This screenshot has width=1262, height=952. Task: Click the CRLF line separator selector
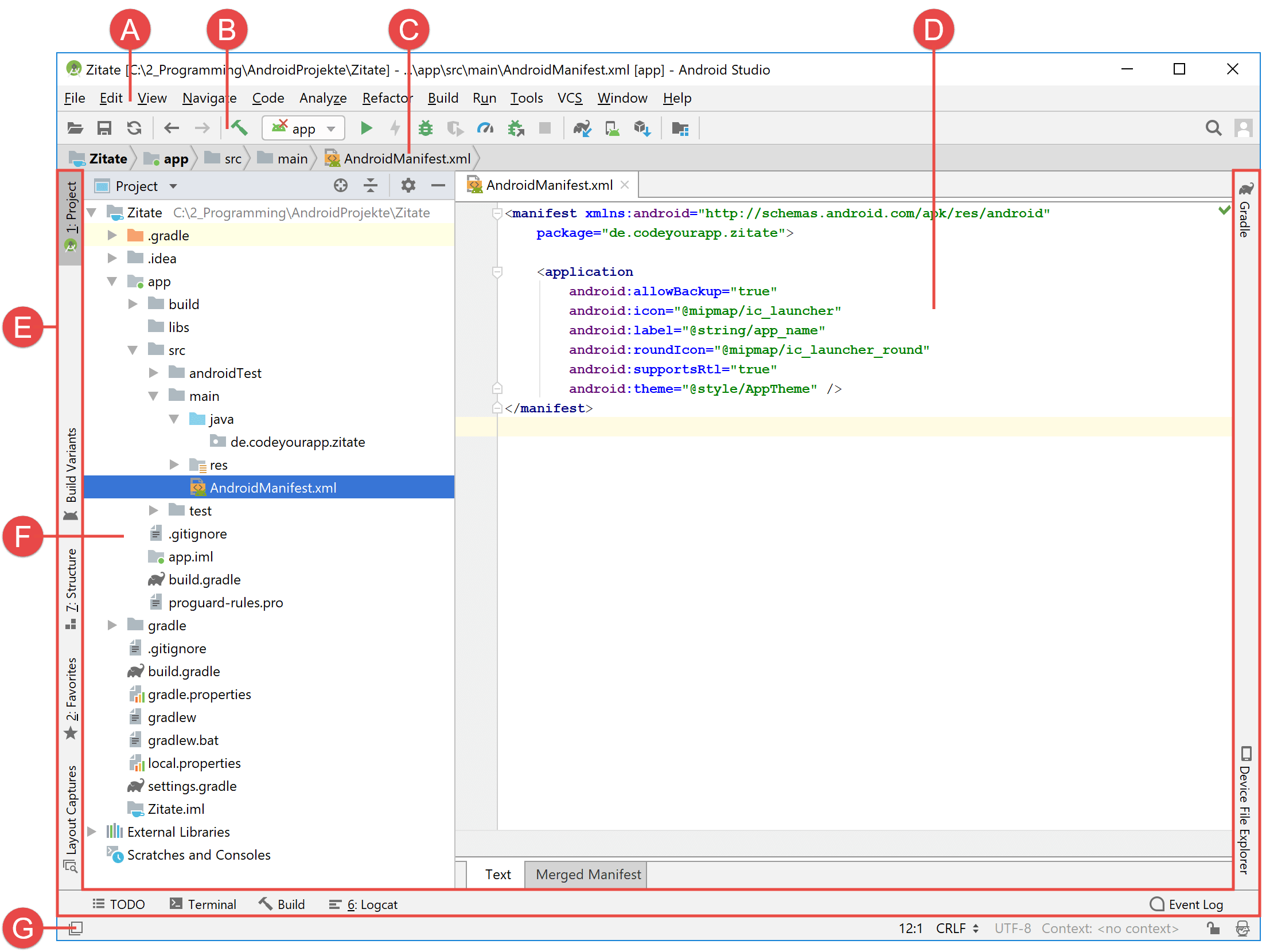tap(957, 928)
